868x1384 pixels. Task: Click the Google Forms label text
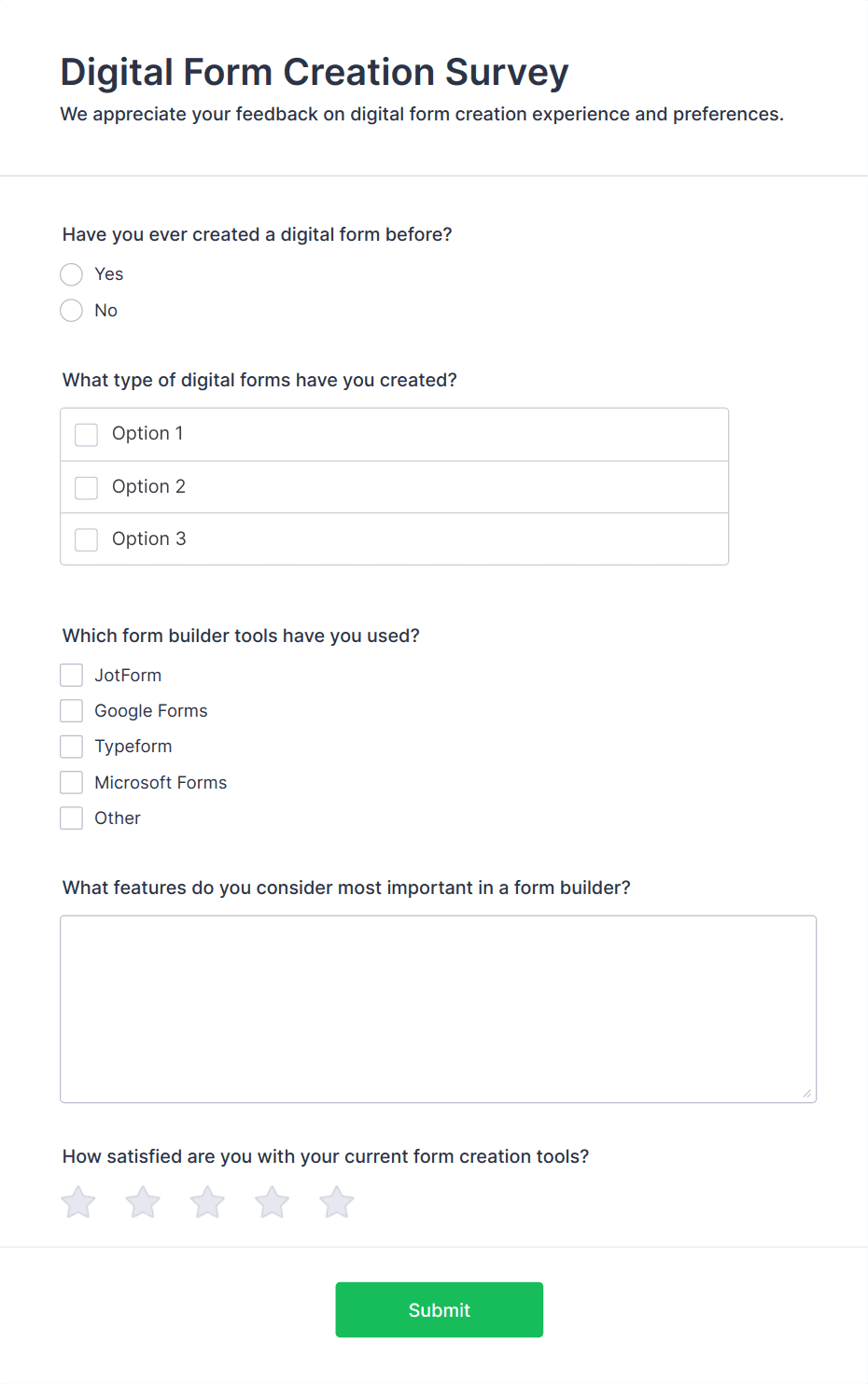[151, 711]
